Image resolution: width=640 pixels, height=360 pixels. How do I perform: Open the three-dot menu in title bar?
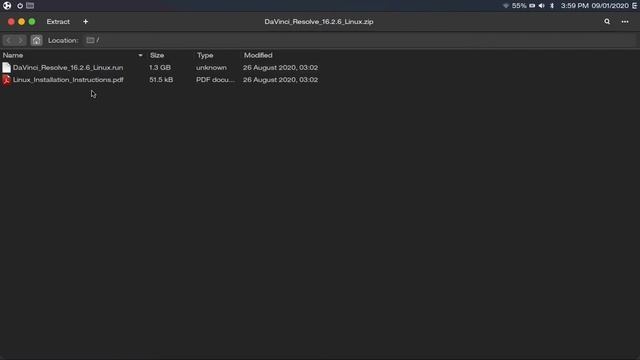pos(625,22)
